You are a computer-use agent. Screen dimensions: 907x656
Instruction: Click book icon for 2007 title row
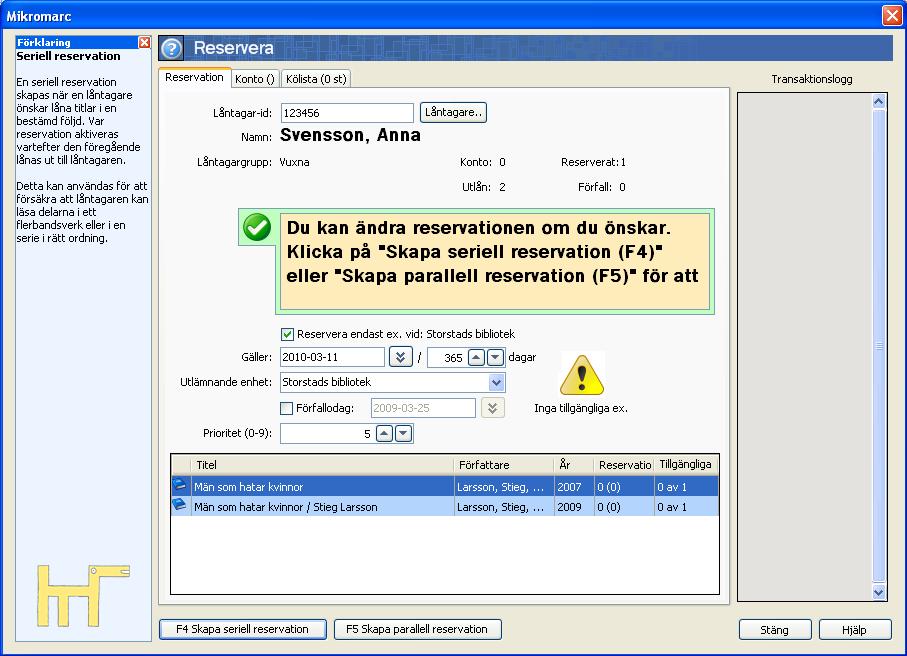click(x=180, y=485)
